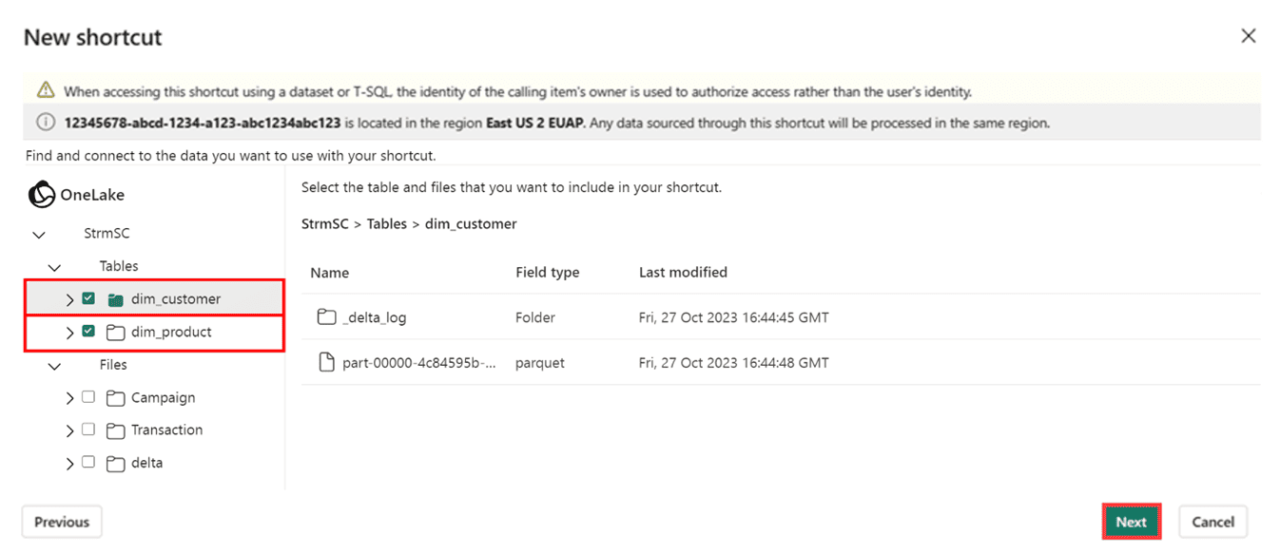Check the Campaign folder checkbox
This screenshot has height=554, width=1280.
click(89, 398)
